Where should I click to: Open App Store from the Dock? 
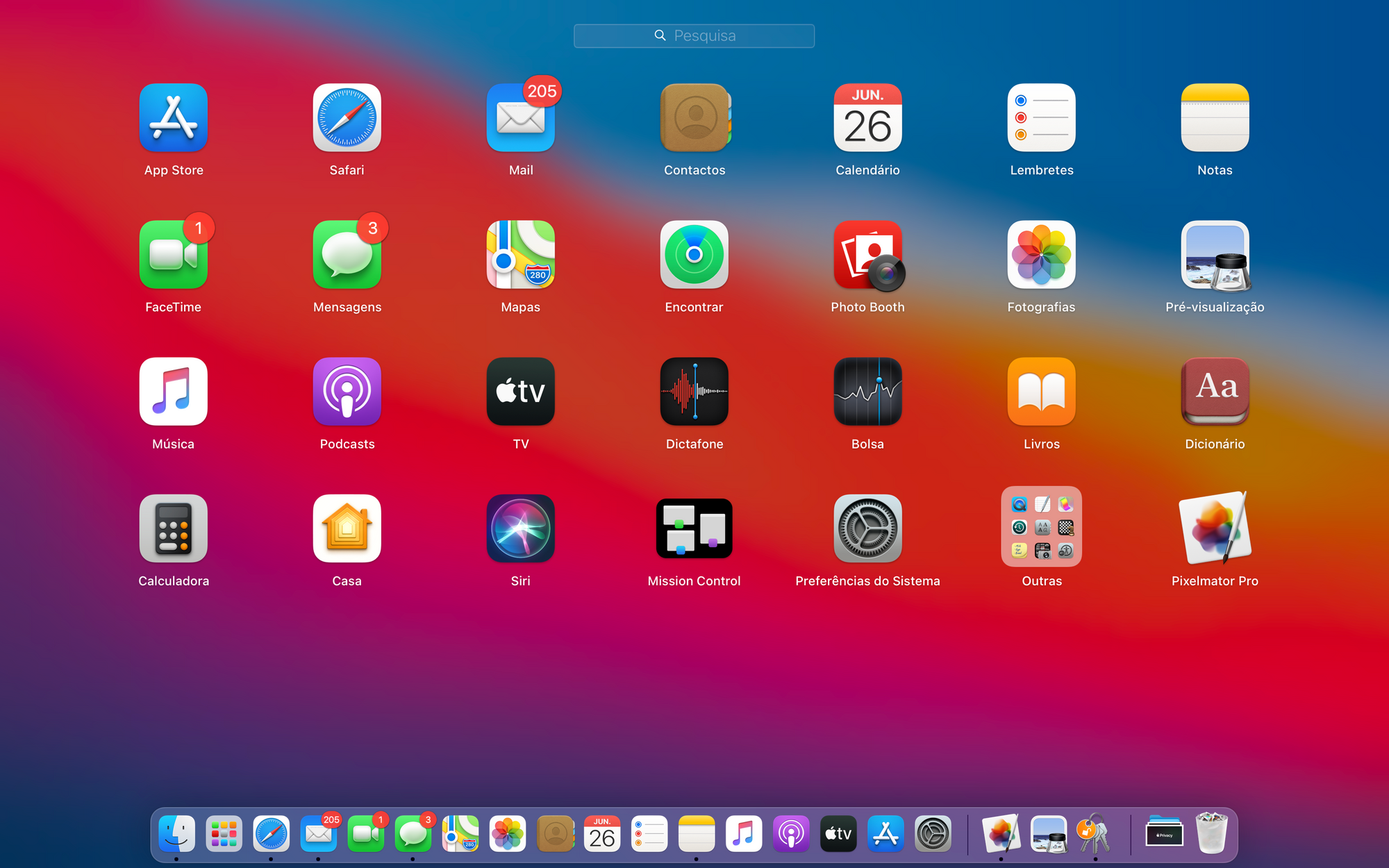click(885, 833)
